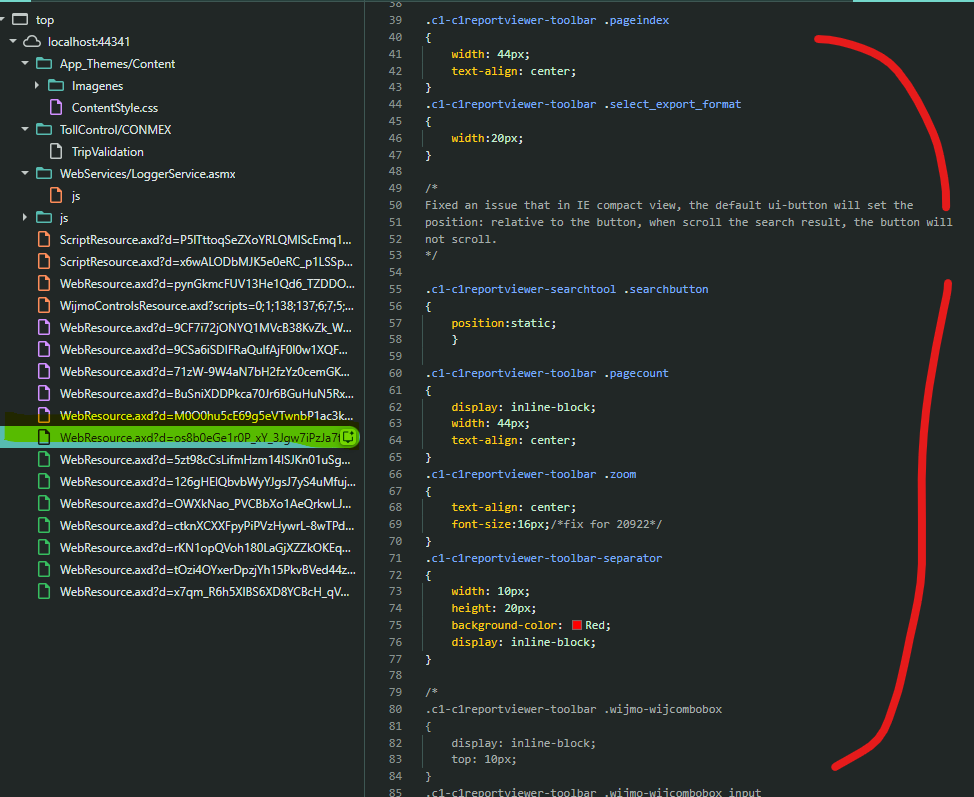Select the top frame window icon
The height and width of the screenshot is (797, 974).
[x=20, y=19]
